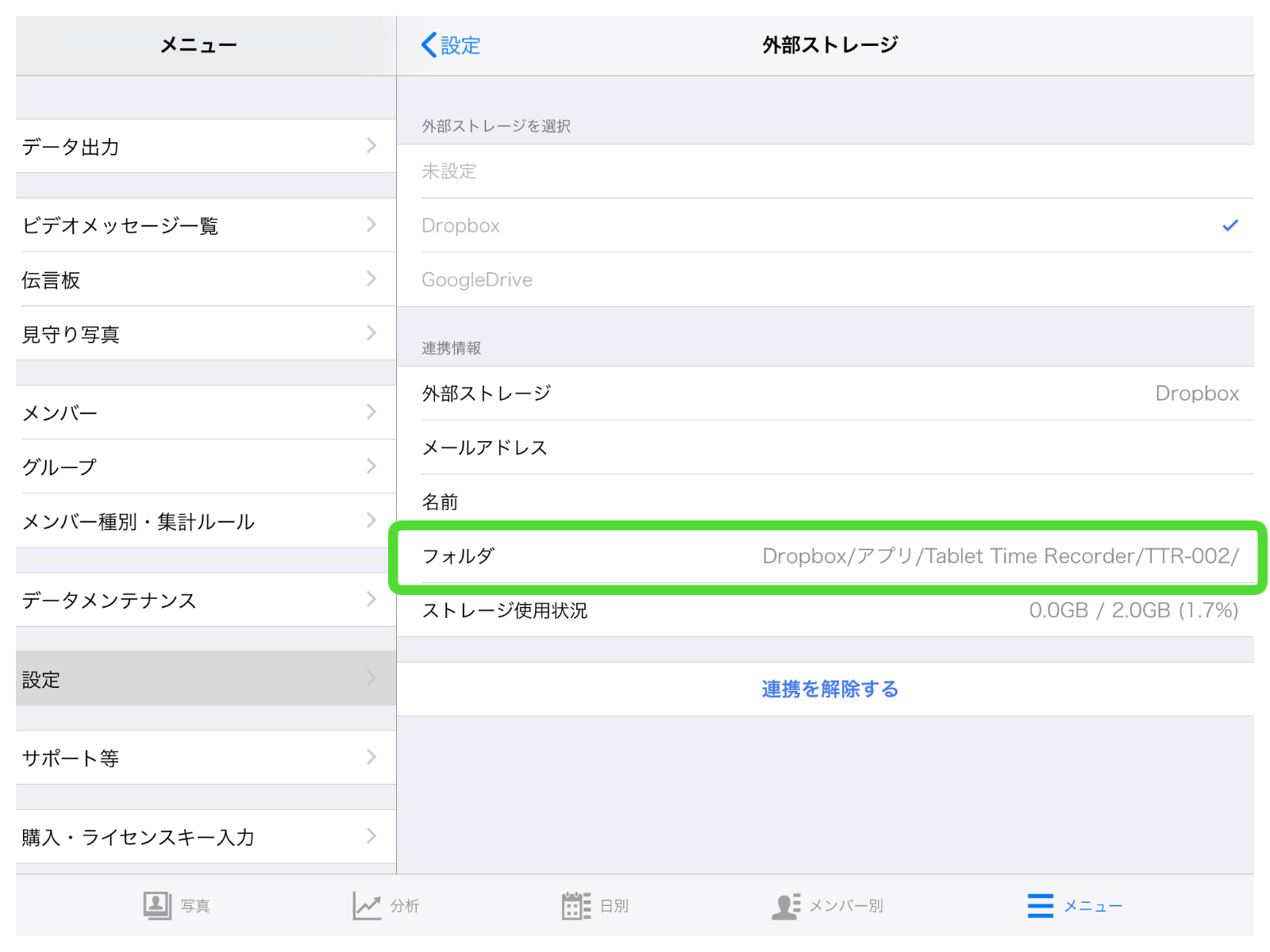
Task: Open the chevron on データ出力 row
Action: point(371,145)
